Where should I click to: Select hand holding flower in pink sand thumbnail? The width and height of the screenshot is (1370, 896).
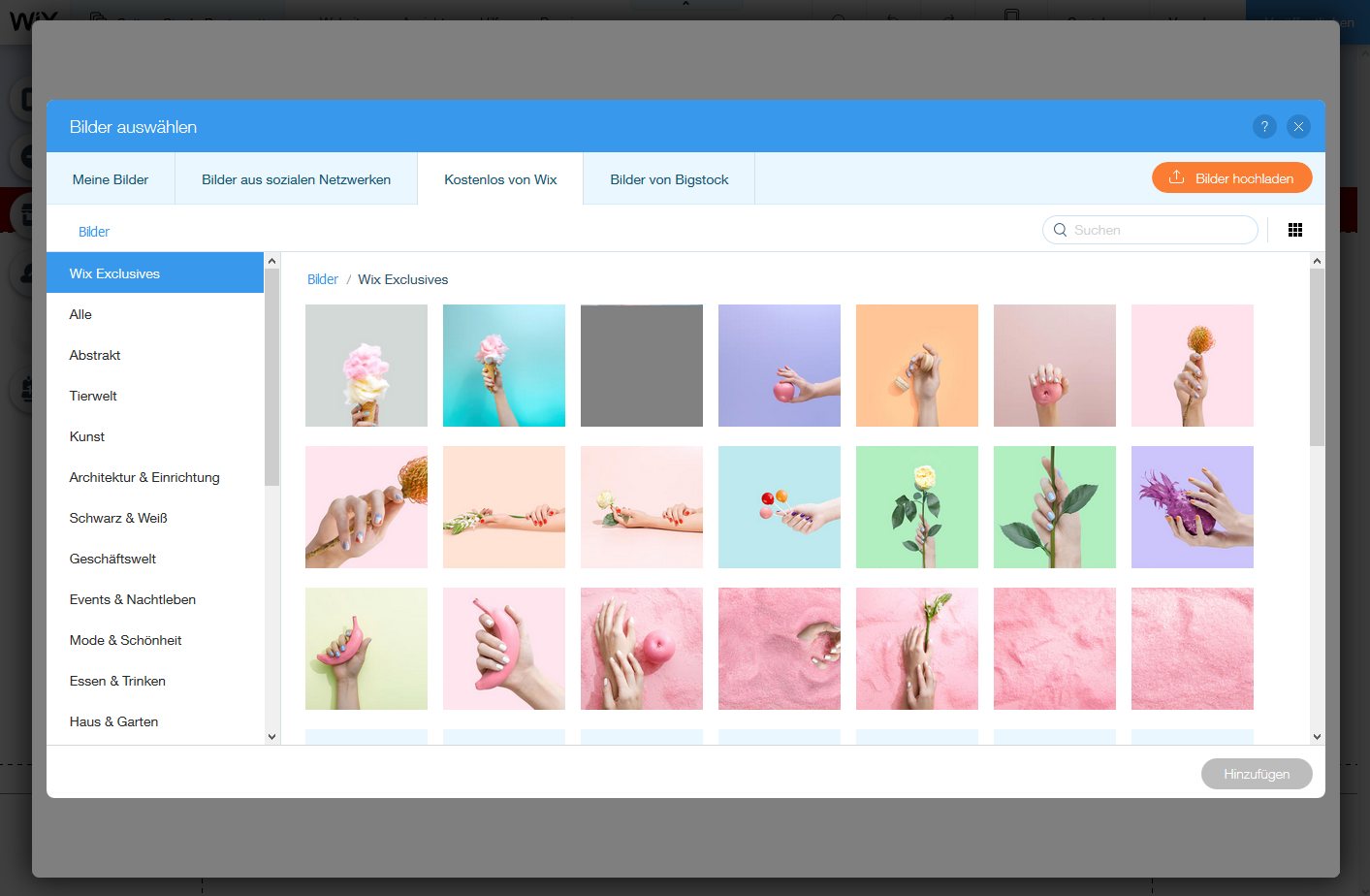917,649
